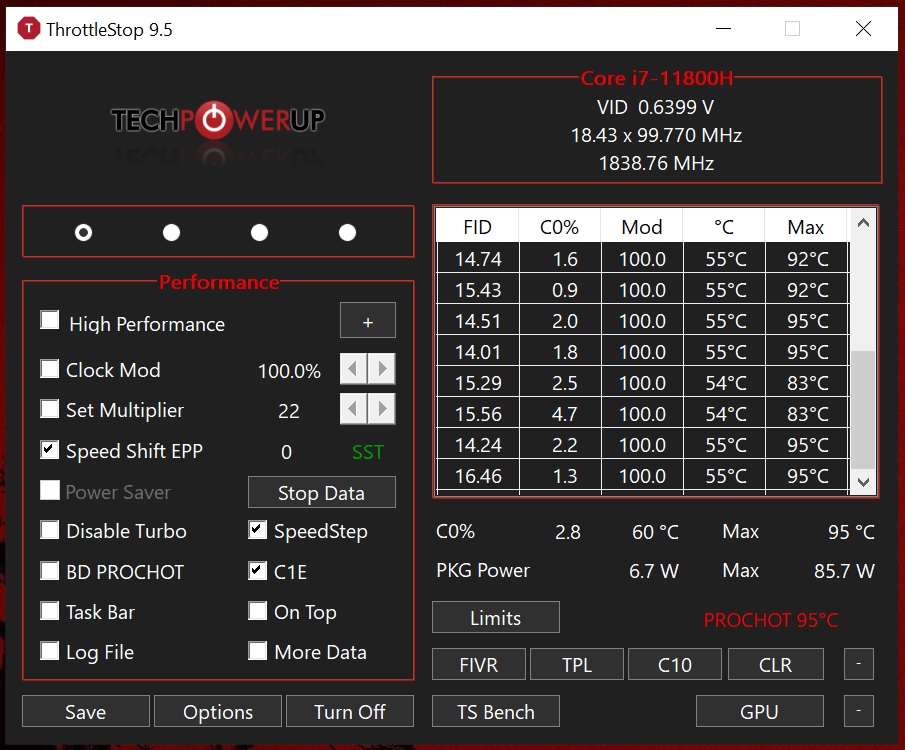
Task: Click the GPU button
Action: coord(760,711)
